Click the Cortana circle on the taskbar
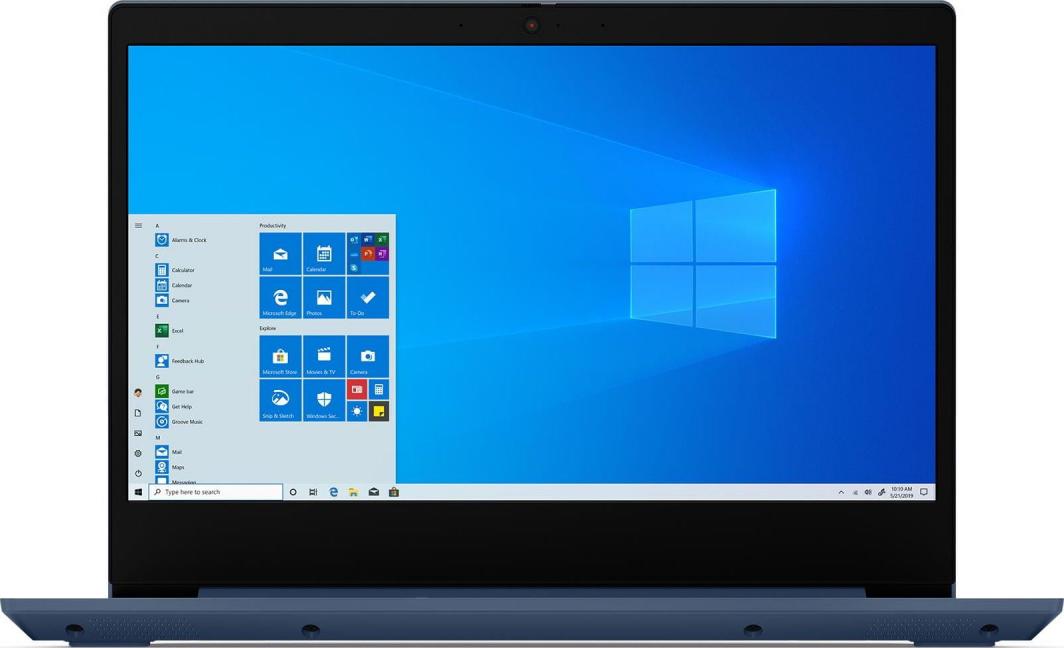Screen dimensions: 1064x648 293,492
